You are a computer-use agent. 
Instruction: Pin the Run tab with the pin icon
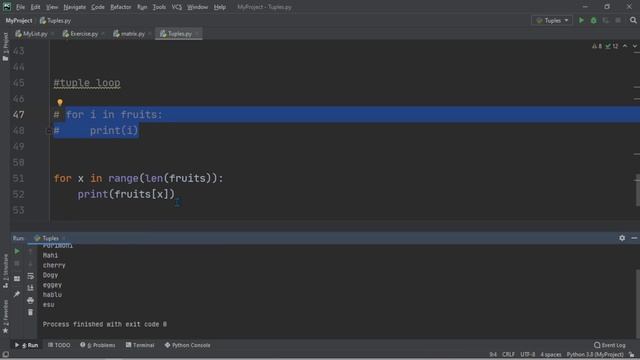17,294
